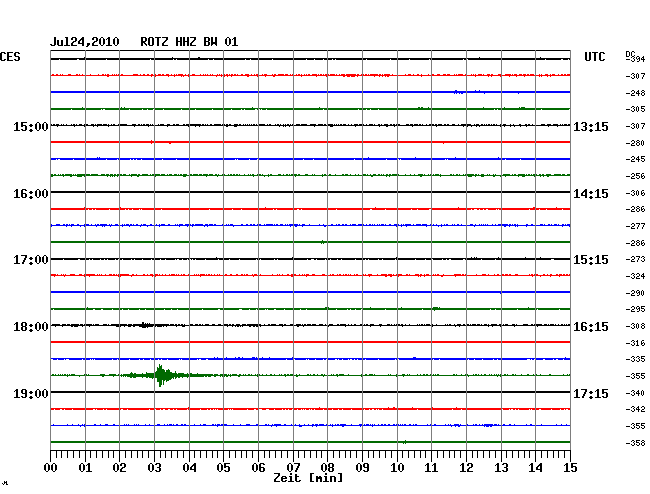The width and height of the screenshot is (650, 494).
Task: Select the "15:00" local time label
Action: click(31, 126)
